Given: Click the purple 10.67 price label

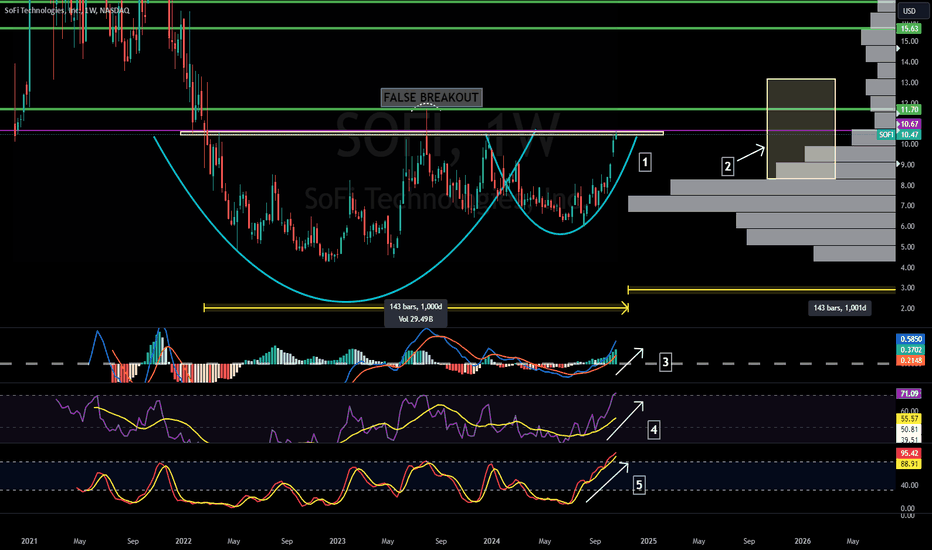Looking at the screenshot, I should [909, 124].
